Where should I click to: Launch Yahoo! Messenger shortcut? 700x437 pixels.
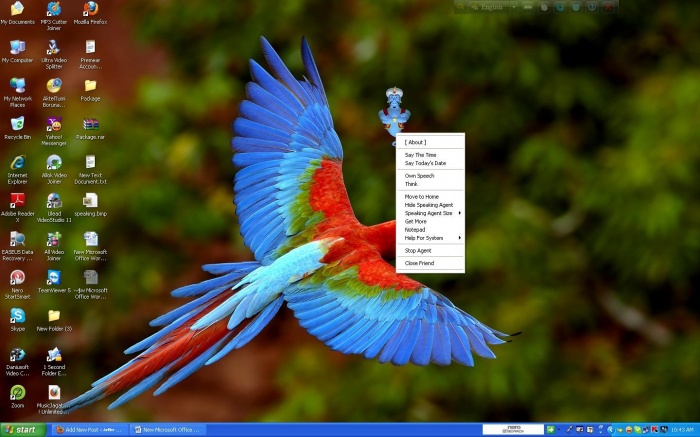point(54,131)
